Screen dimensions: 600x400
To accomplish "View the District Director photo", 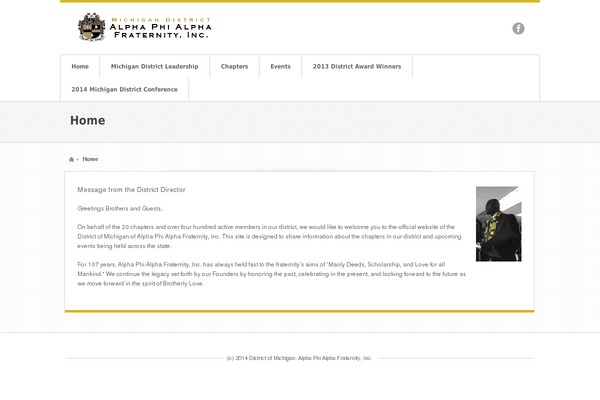I will point(499,224).
